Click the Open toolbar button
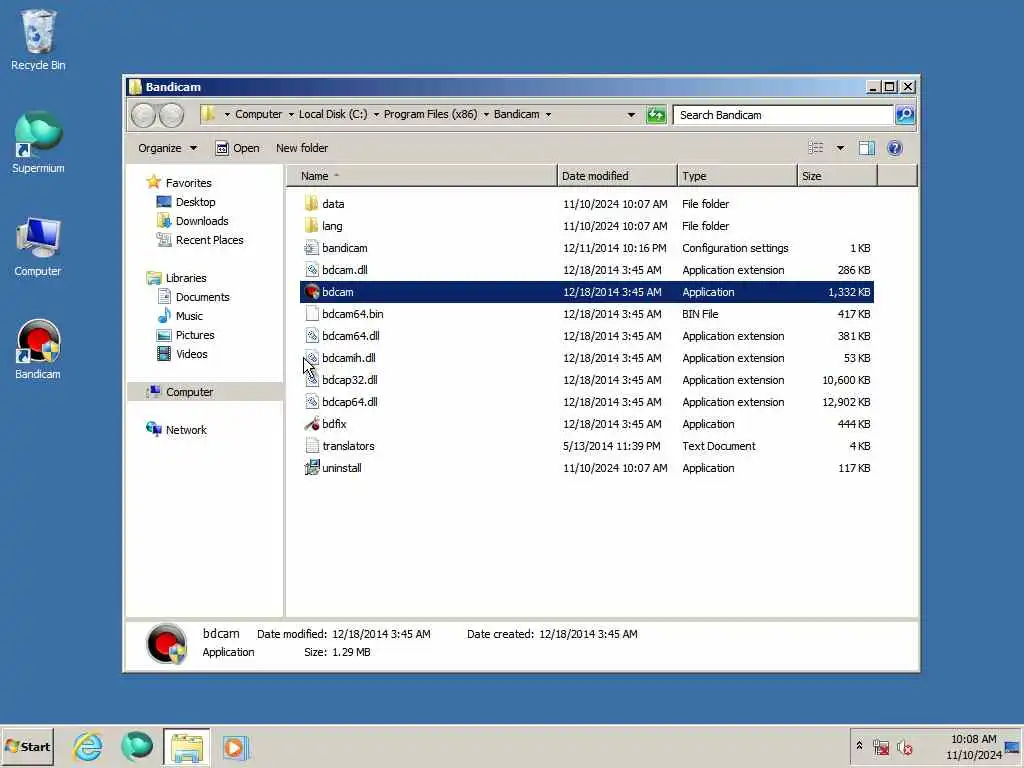This screenshot has width=1024, height=768. [x=238, y=148]
